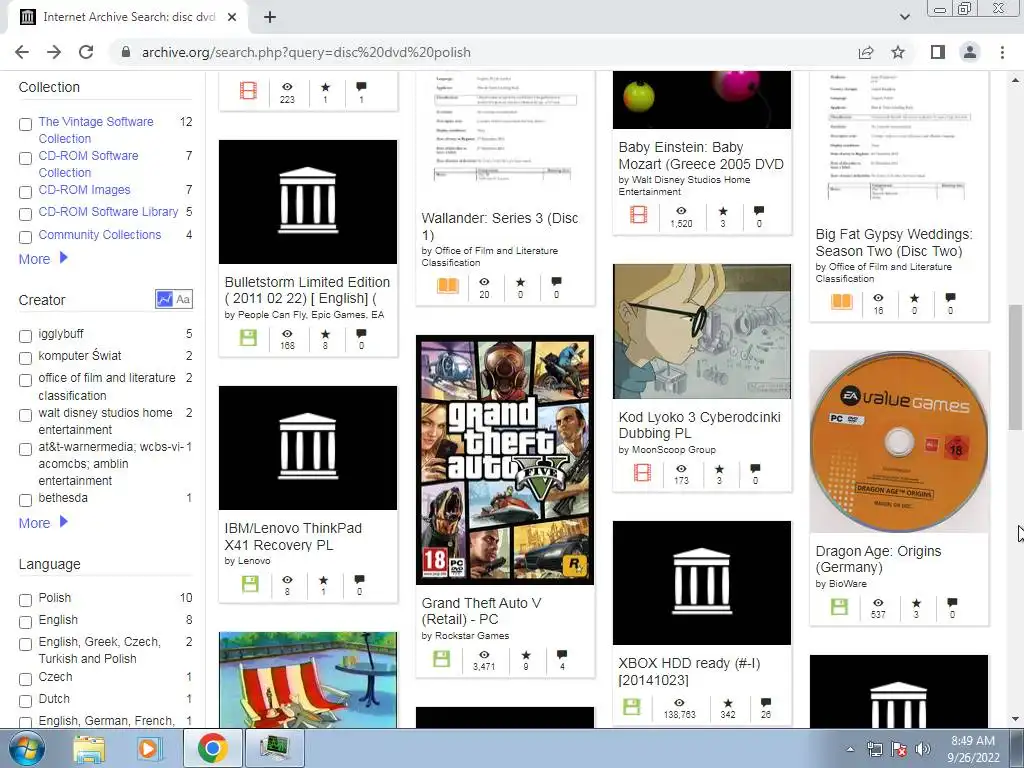The height and width of the screenshot is (768, 1024).
Task: Open the CD-ROM Images link
Action: [x=84, y=189]
